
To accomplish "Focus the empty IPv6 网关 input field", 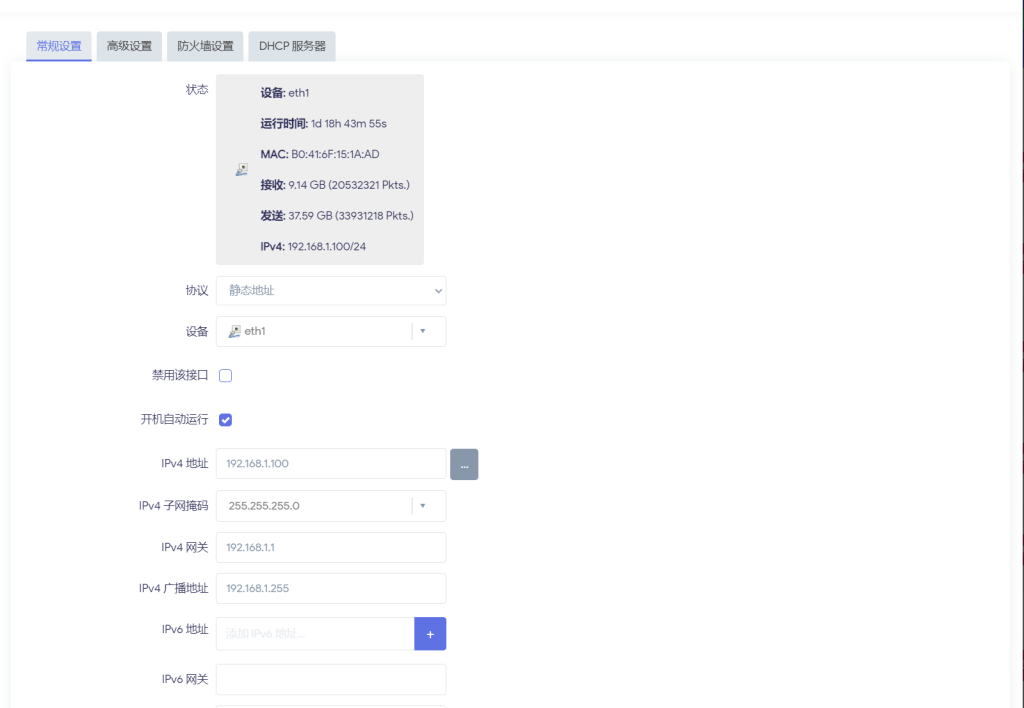I will pyautogui.click(x=331, y=680).
